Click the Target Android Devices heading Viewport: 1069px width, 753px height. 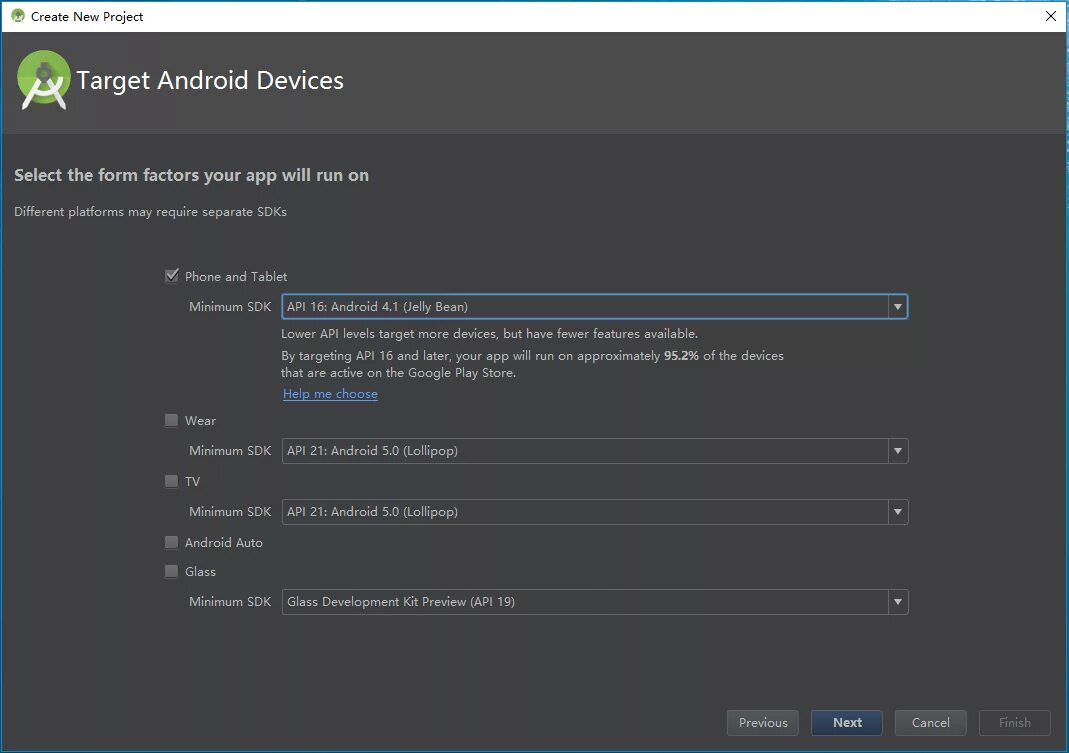[210, 80]
